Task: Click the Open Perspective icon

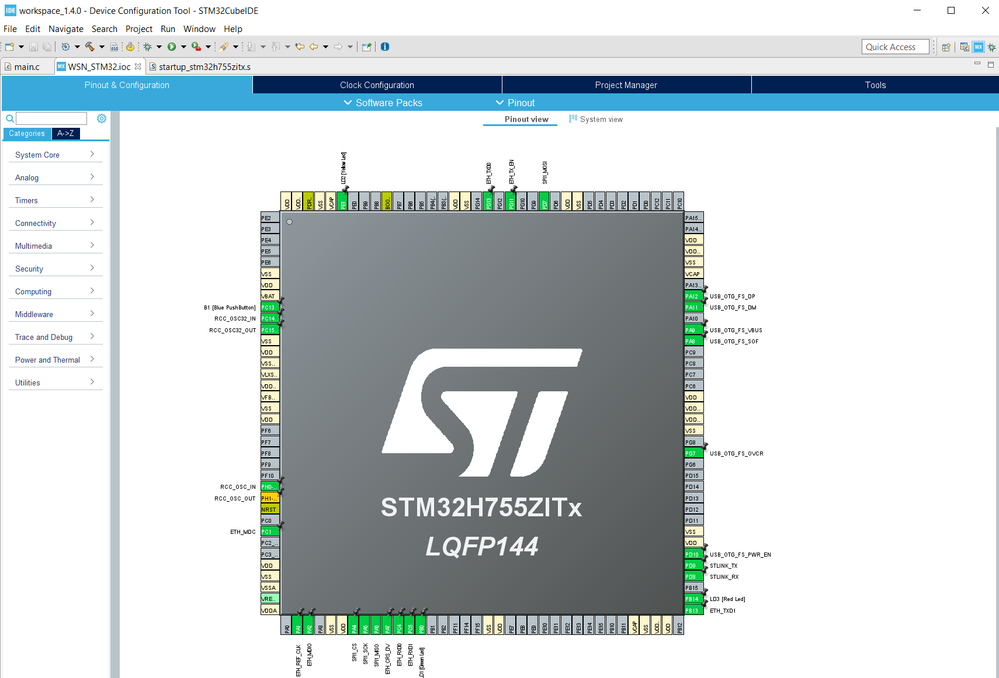Action: coord(946,47)
